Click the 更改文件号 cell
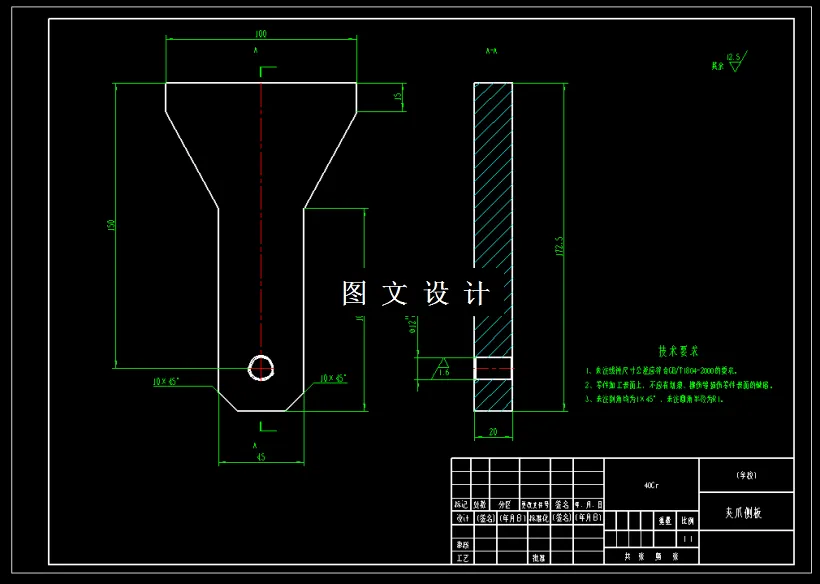820x584 pixels. point(535,505)
